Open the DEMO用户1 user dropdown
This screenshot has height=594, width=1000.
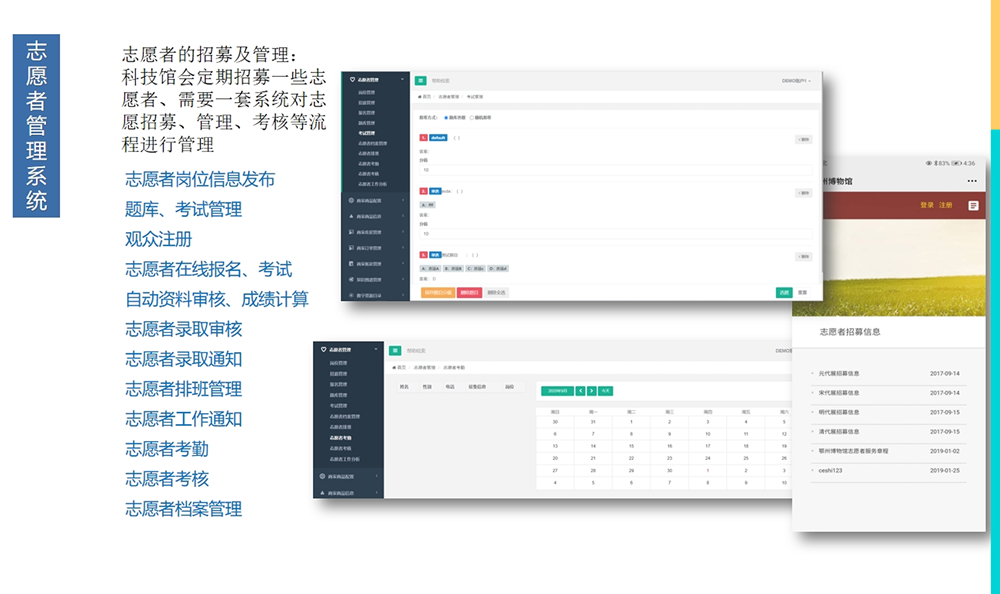[796, 81]
